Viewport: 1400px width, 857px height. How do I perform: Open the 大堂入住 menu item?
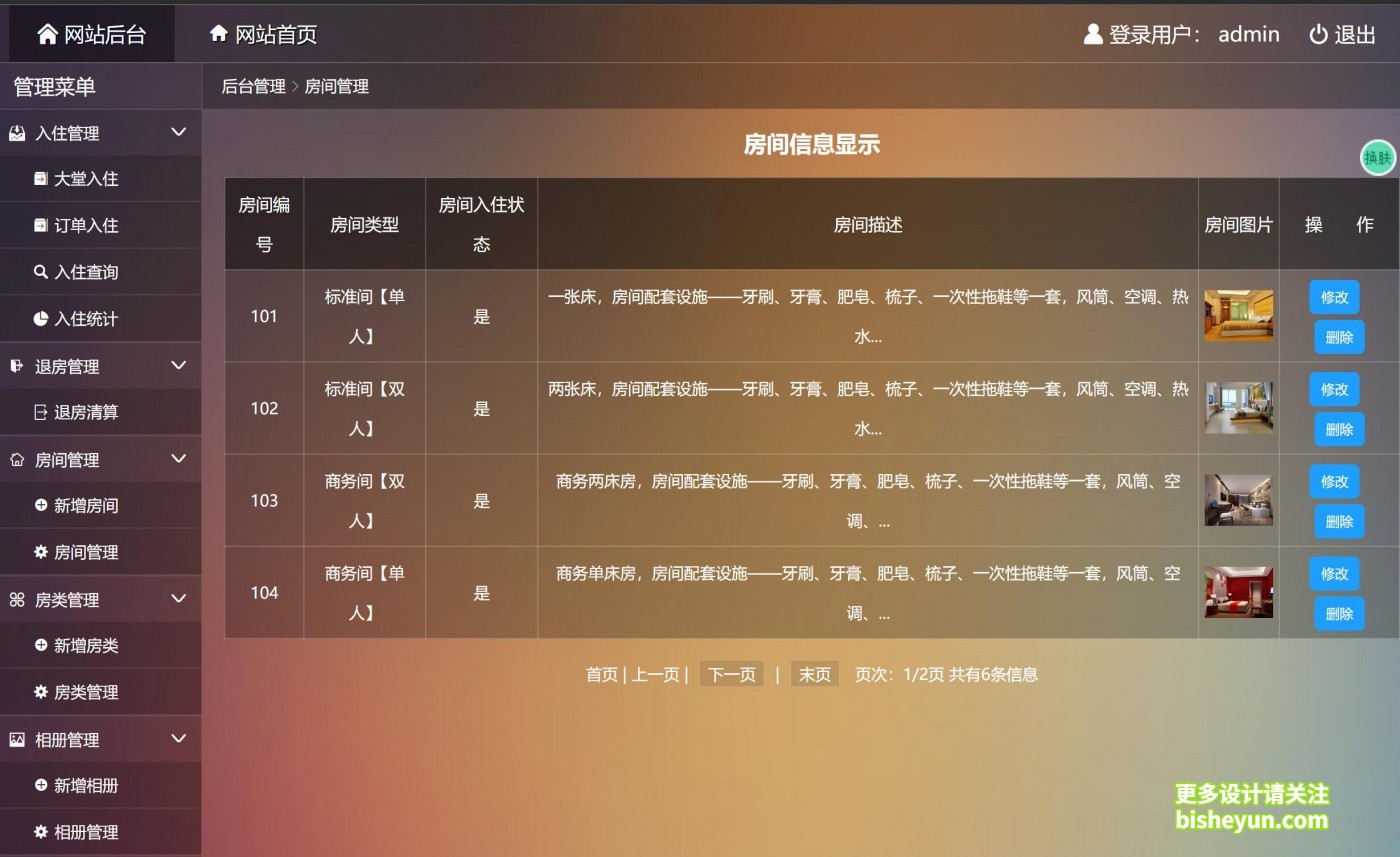click(100, 179)
